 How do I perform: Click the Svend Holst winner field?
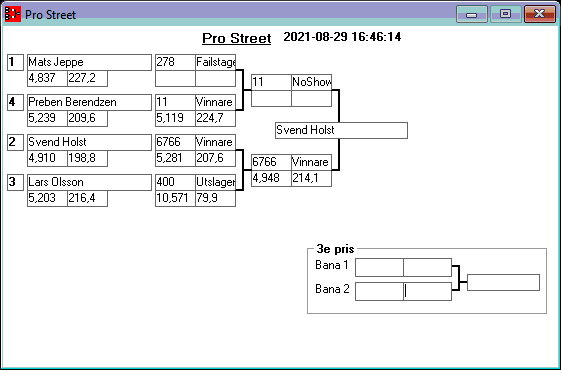click(x=341, y=130)
